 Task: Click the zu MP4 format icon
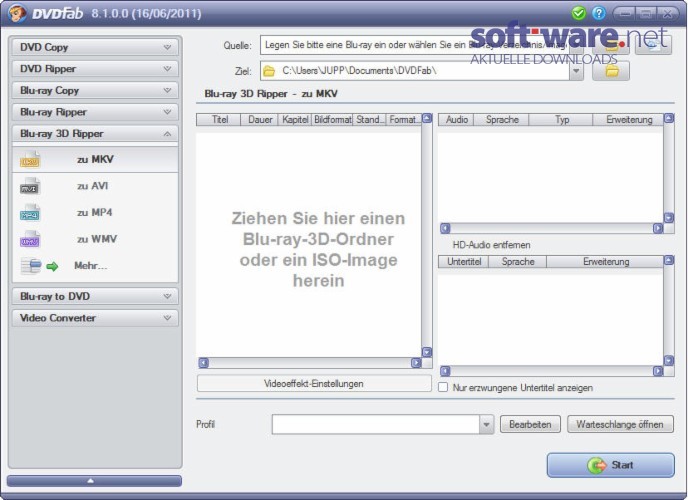coord(30,213)
